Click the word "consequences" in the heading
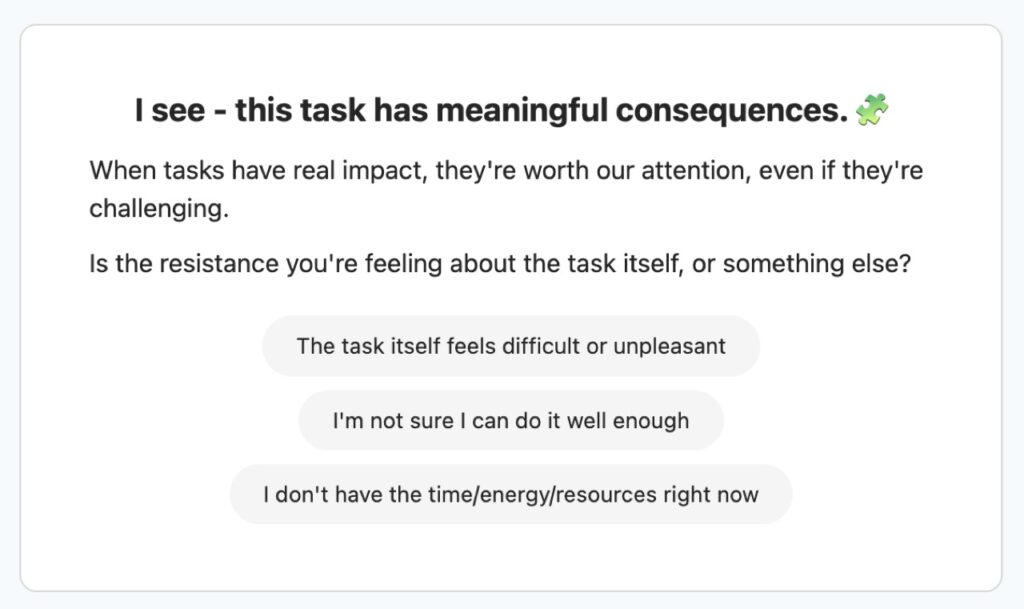The width and height of the screenshot is (1024, 609). tap(730, 111)
